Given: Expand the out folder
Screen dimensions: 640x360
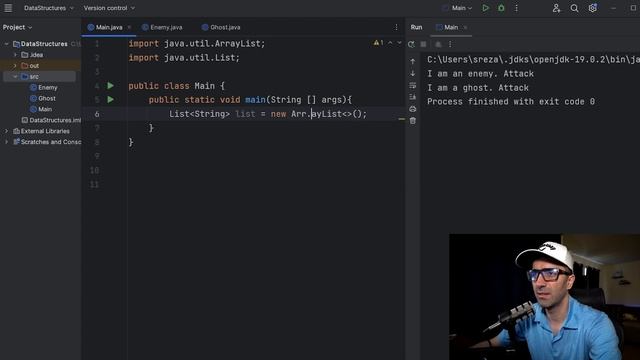Looking at the screenshot, I should point(16,66).
